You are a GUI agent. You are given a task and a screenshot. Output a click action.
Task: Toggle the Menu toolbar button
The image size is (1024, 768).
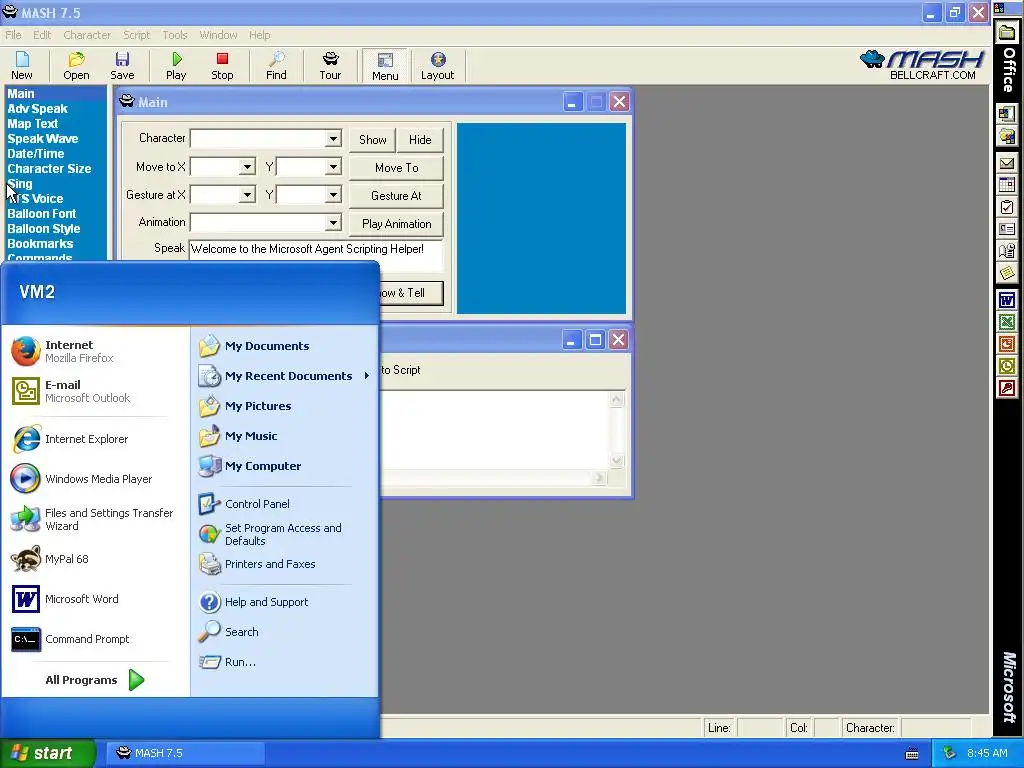click(x=385, y=66)
